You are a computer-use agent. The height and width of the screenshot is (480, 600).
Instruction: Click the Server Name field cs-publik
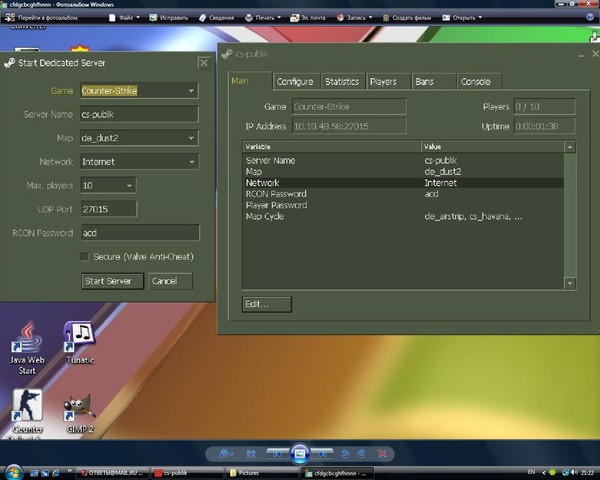pyautogui.click(x=139, y=114)
